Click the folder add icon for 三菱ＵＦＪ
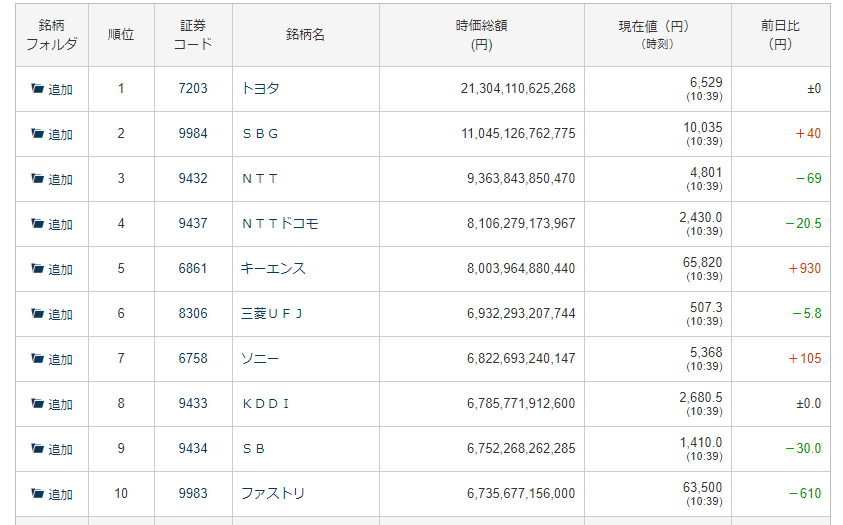Image resolution: width=843 pixels, height=525 pixels. click(x=38, y=314)
